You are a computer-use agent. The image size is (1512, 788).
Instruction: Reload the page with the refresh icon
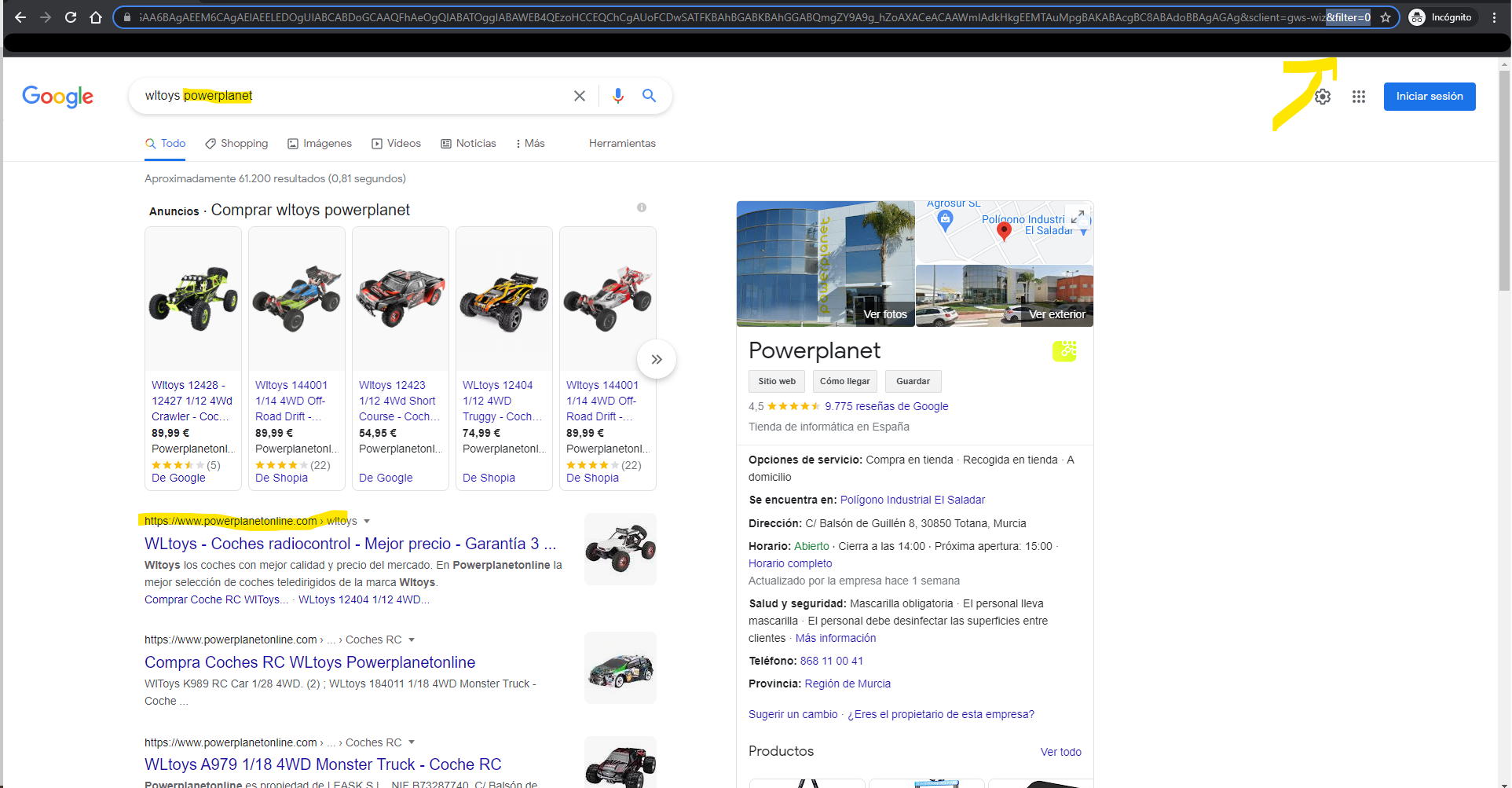pos(71,17)
